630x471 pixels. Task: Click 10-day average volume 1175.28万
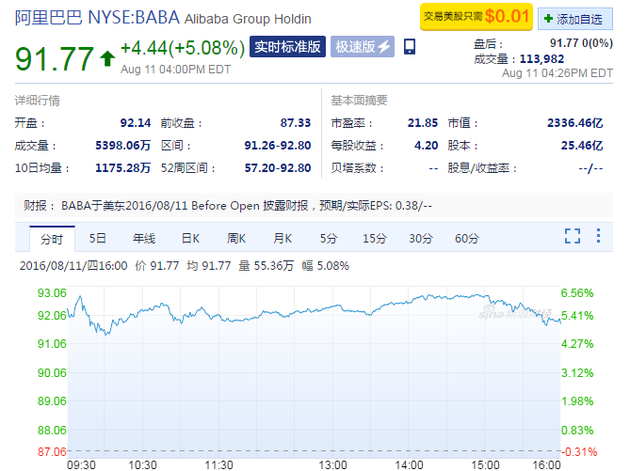pos(123,168)
